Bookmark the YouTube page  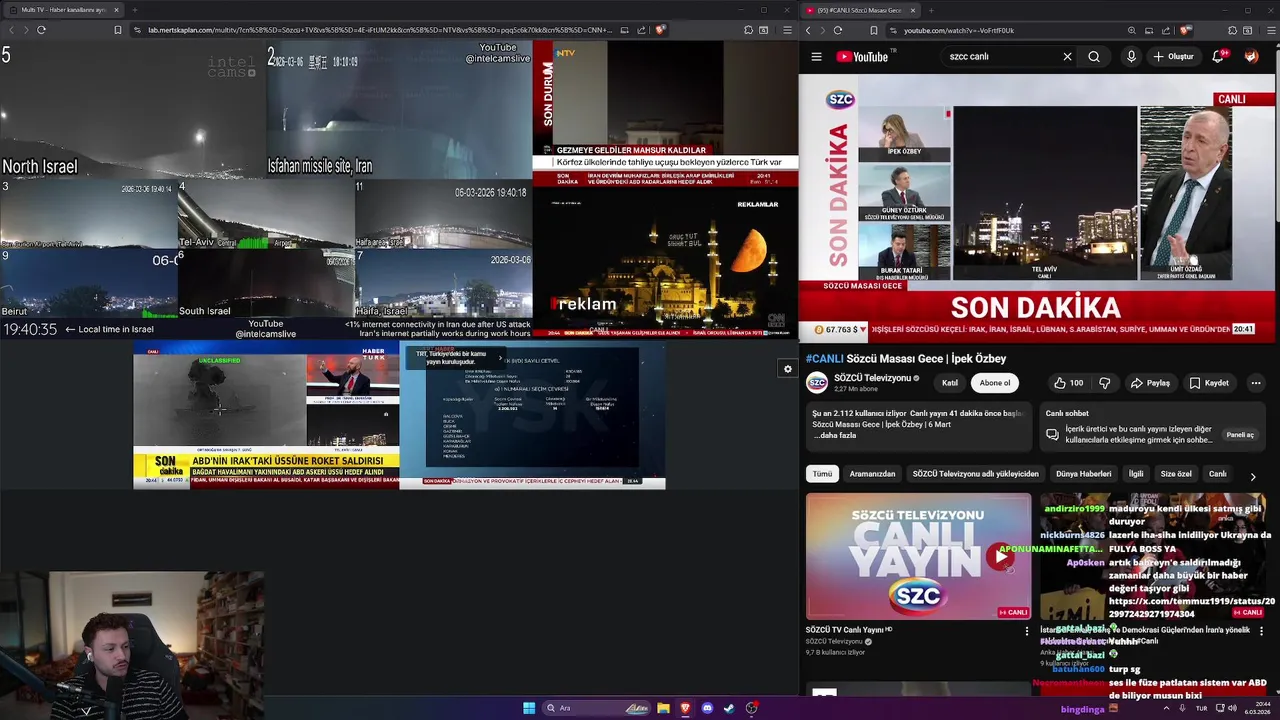(874, 31)
